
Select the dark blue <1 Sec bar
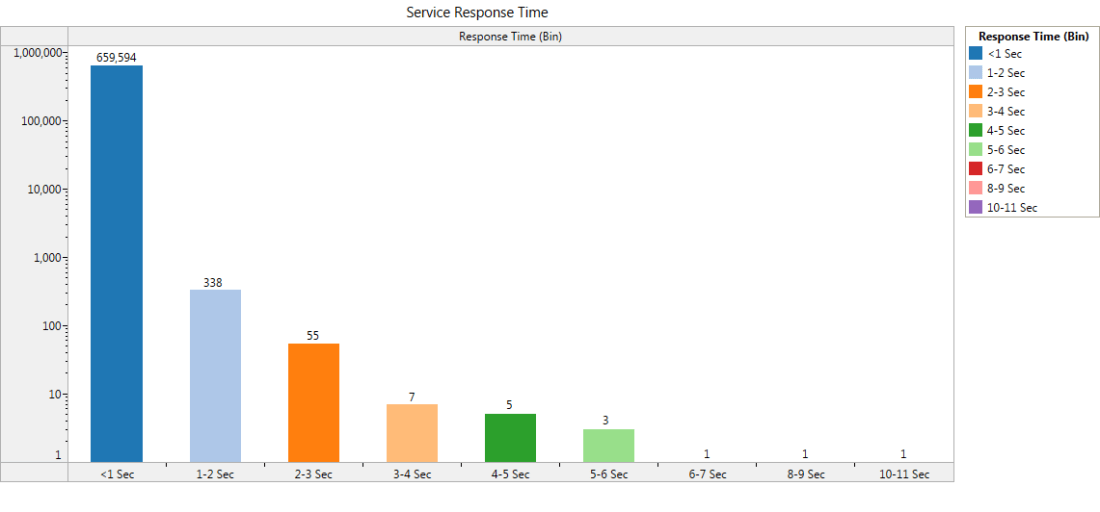[117, 262]
